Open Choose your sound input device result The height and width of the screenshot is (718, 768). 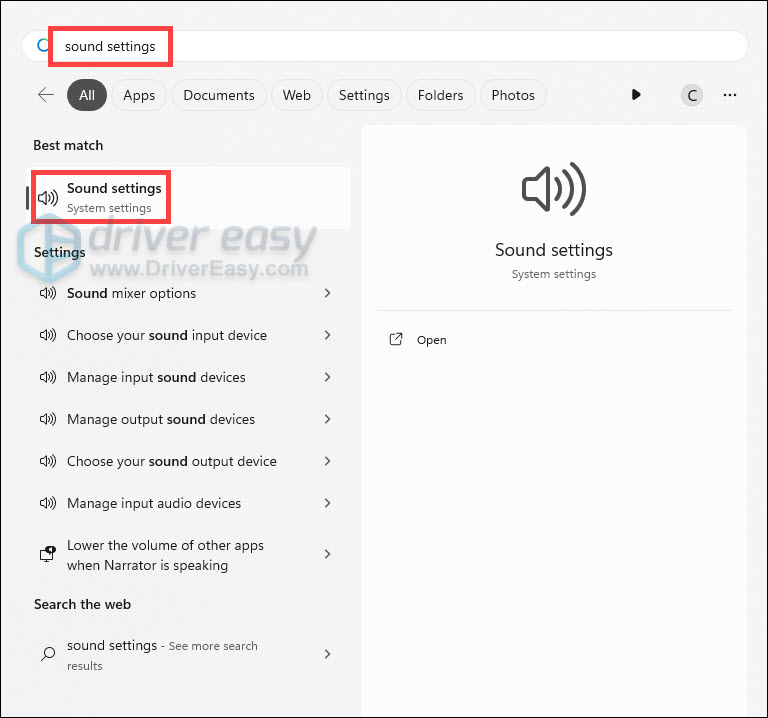click(x=186, y=335)
